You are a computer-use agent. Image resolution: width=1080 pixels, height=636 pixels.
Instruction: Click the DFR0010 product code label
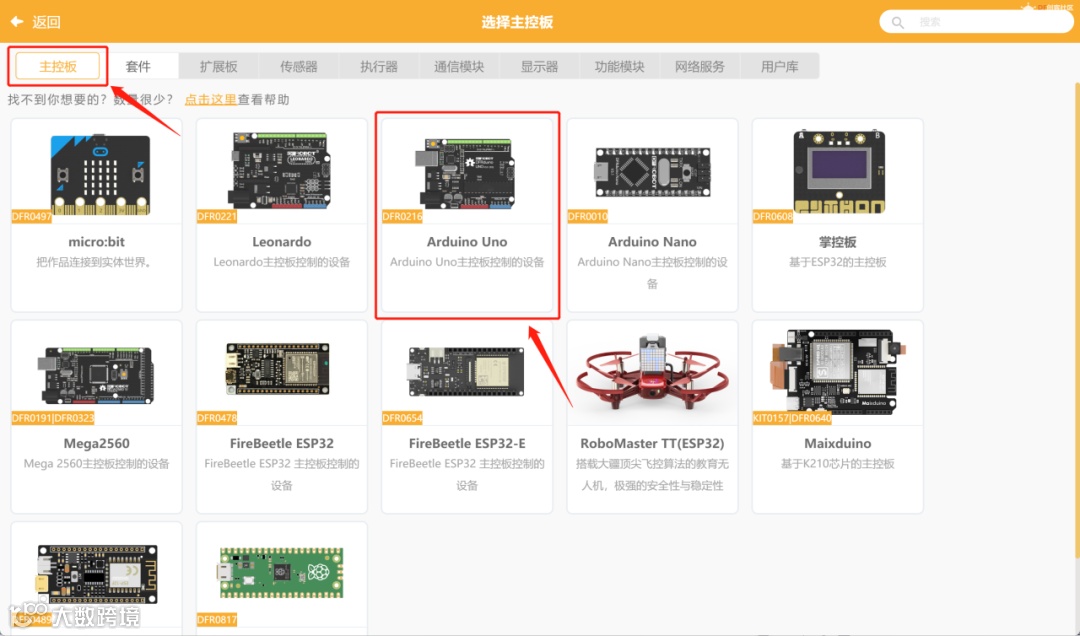[x=588, y=216]
